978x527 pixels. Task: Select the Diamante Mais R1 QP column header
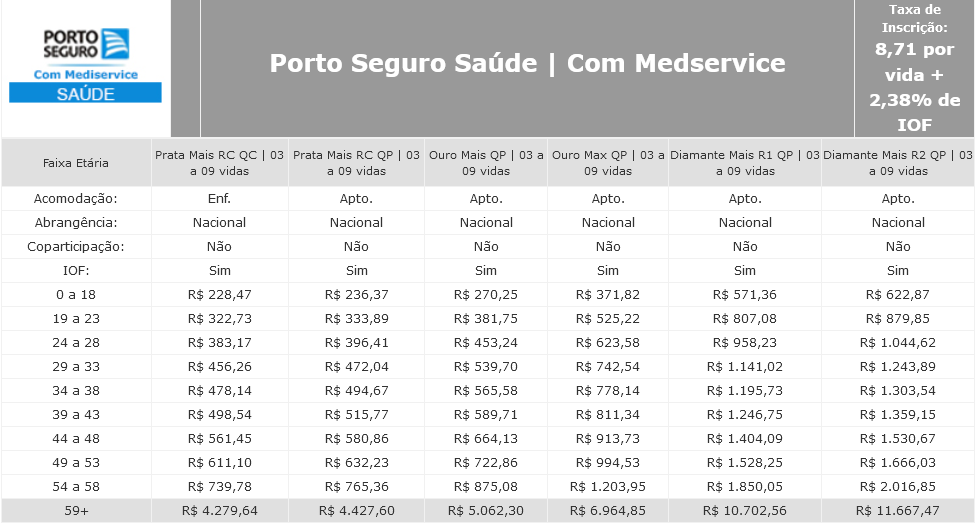[745, 163]
